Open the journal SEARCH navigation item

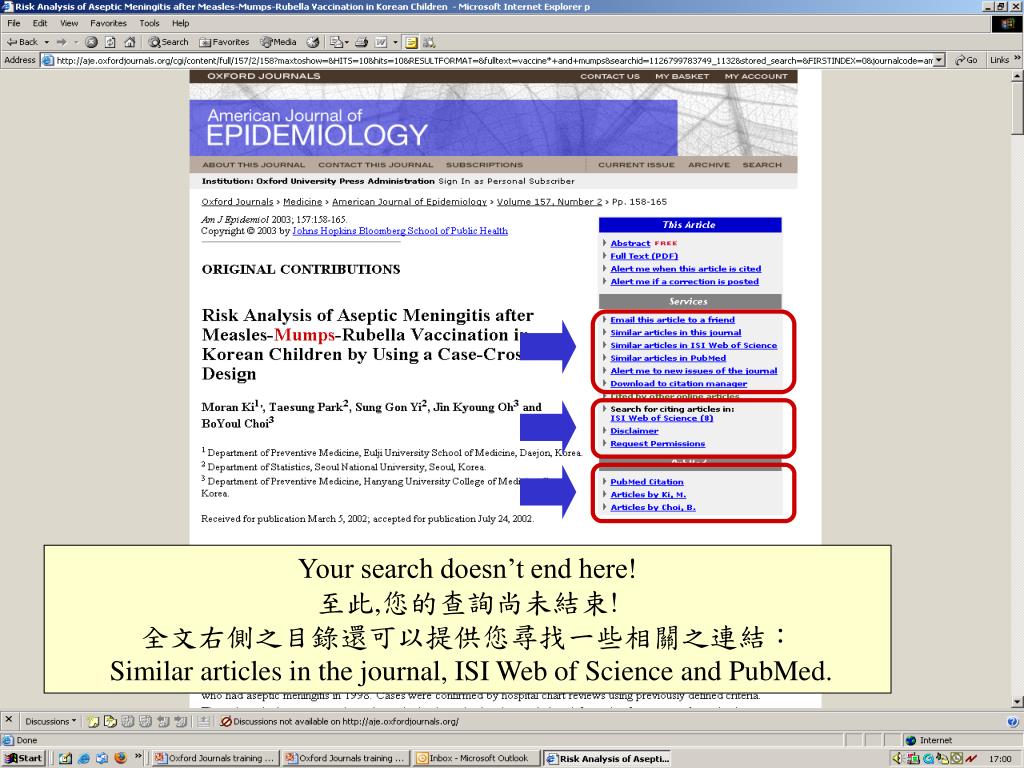(x=761, y=165)
